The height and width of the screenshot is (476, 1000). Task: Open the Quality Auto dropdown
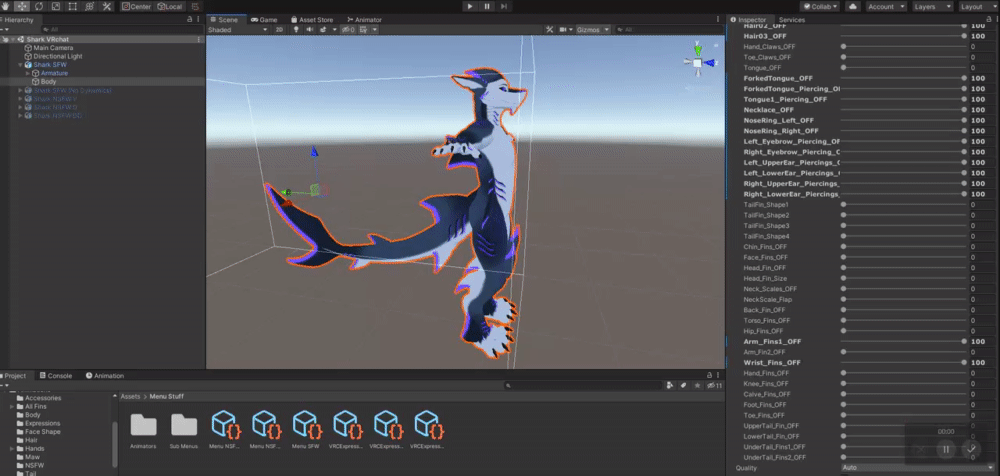[918, 468]
